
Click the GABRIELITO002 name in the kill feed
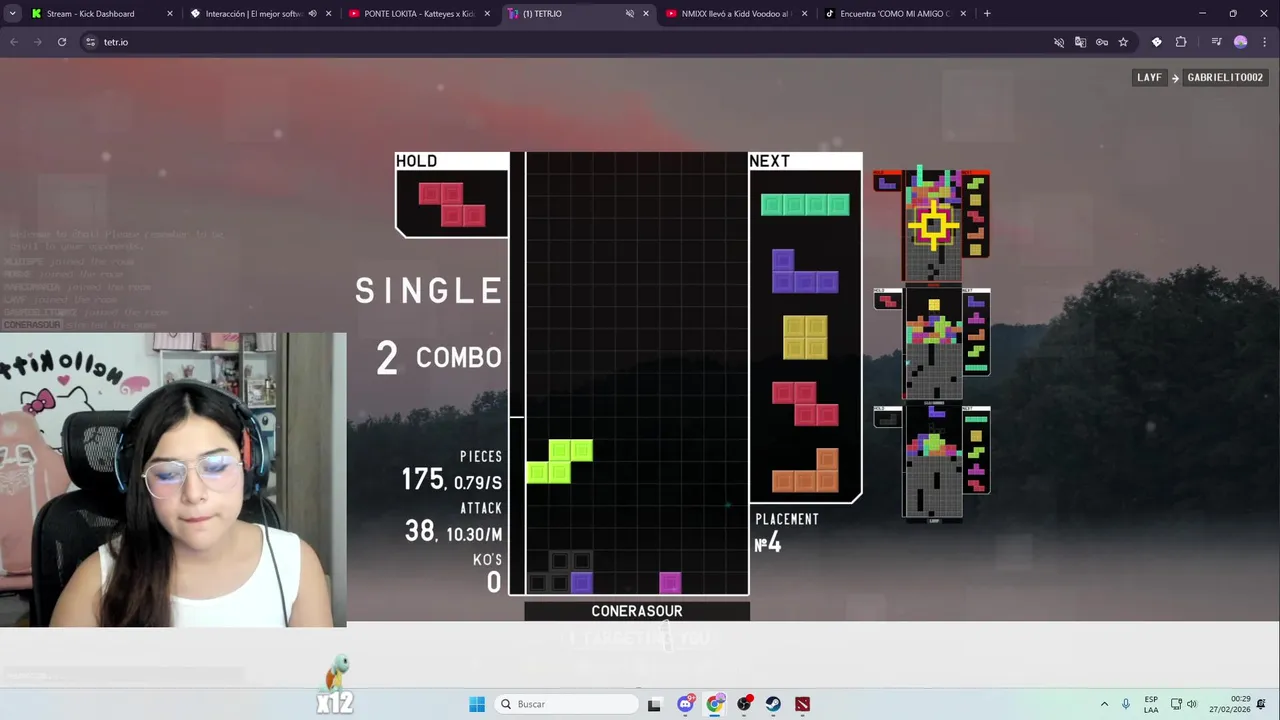pos(1225,77)
